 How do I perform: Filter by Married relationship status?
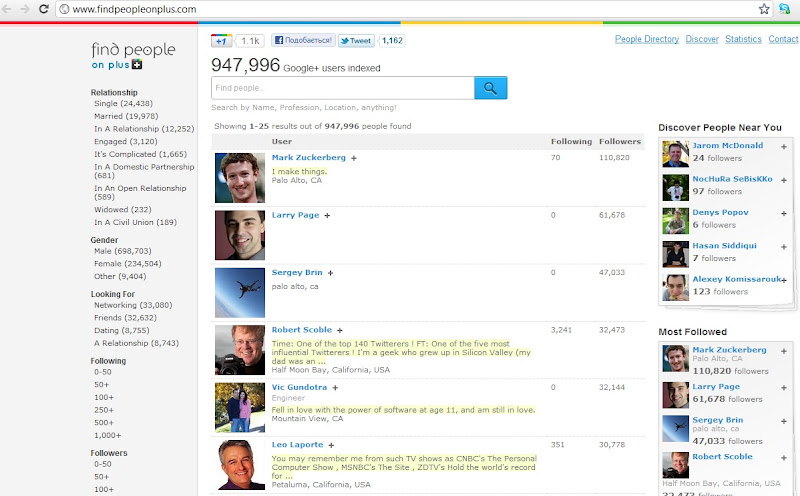pyautogui.click(x=126, y=116)
